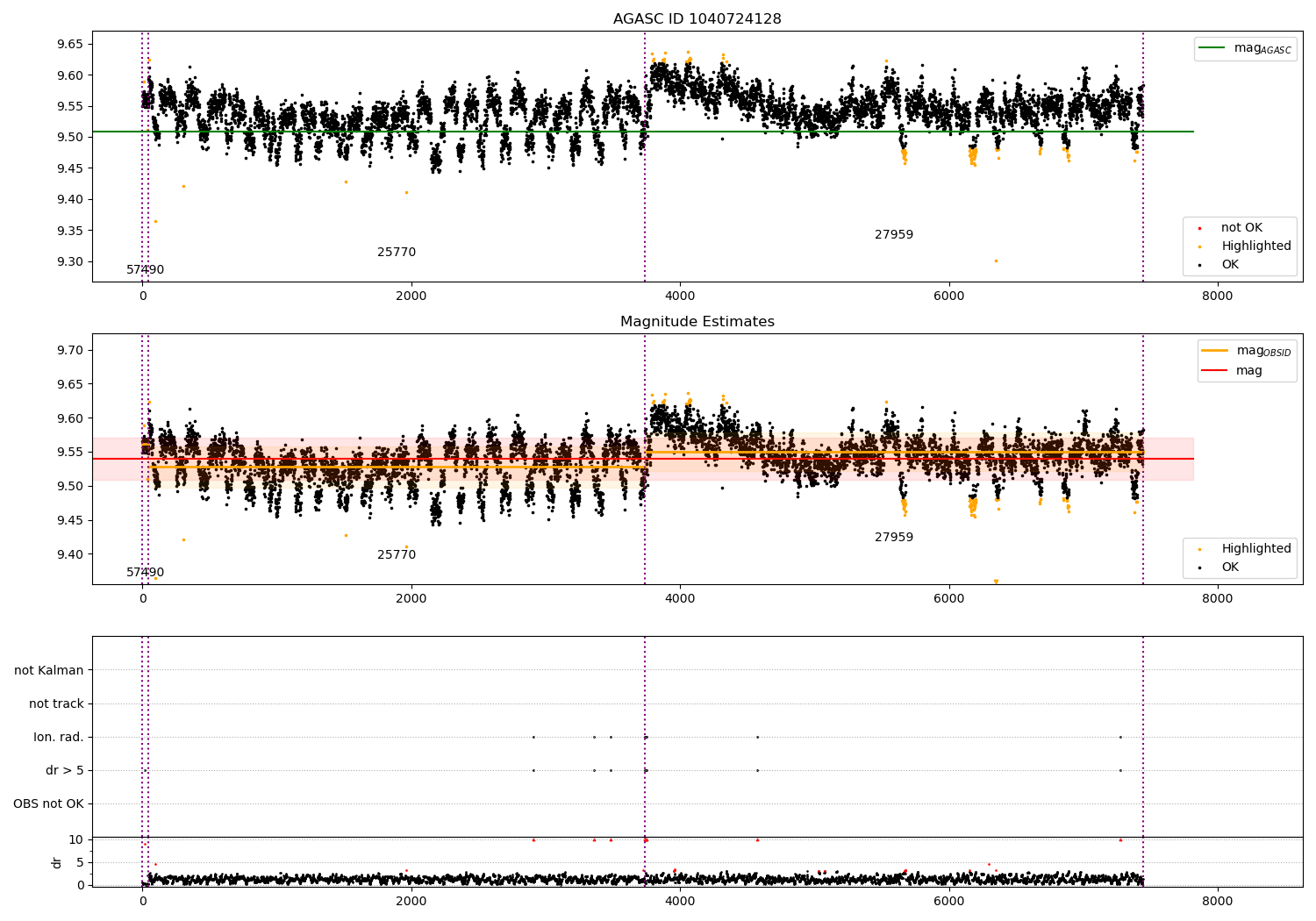Click the '9.50' tick on the top plot
This screenshot has height=921, width=1316.
[x=70, y=137]
